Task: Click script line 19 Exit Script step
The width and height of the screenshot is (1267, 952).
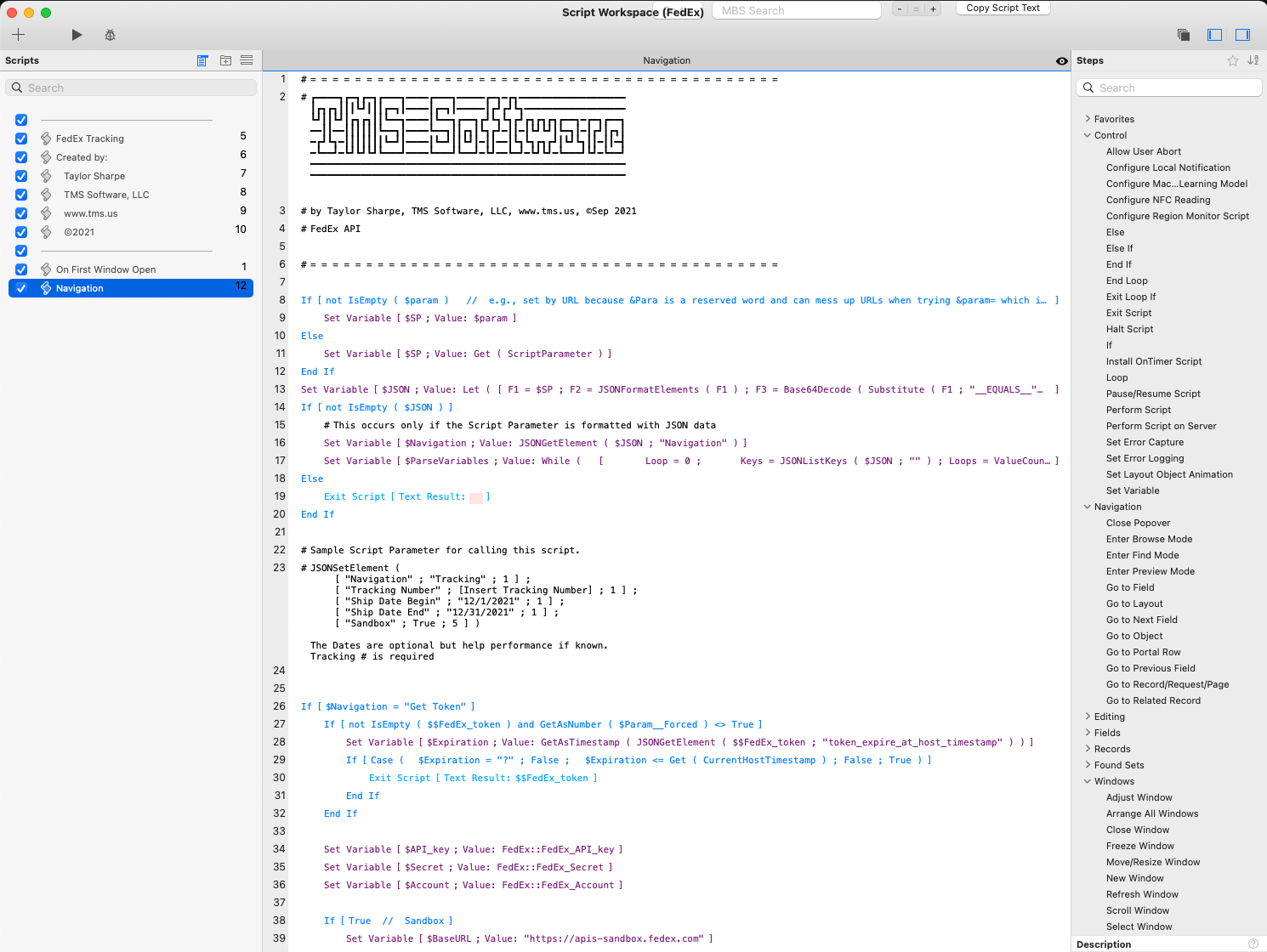Action: tap(407, 496)
